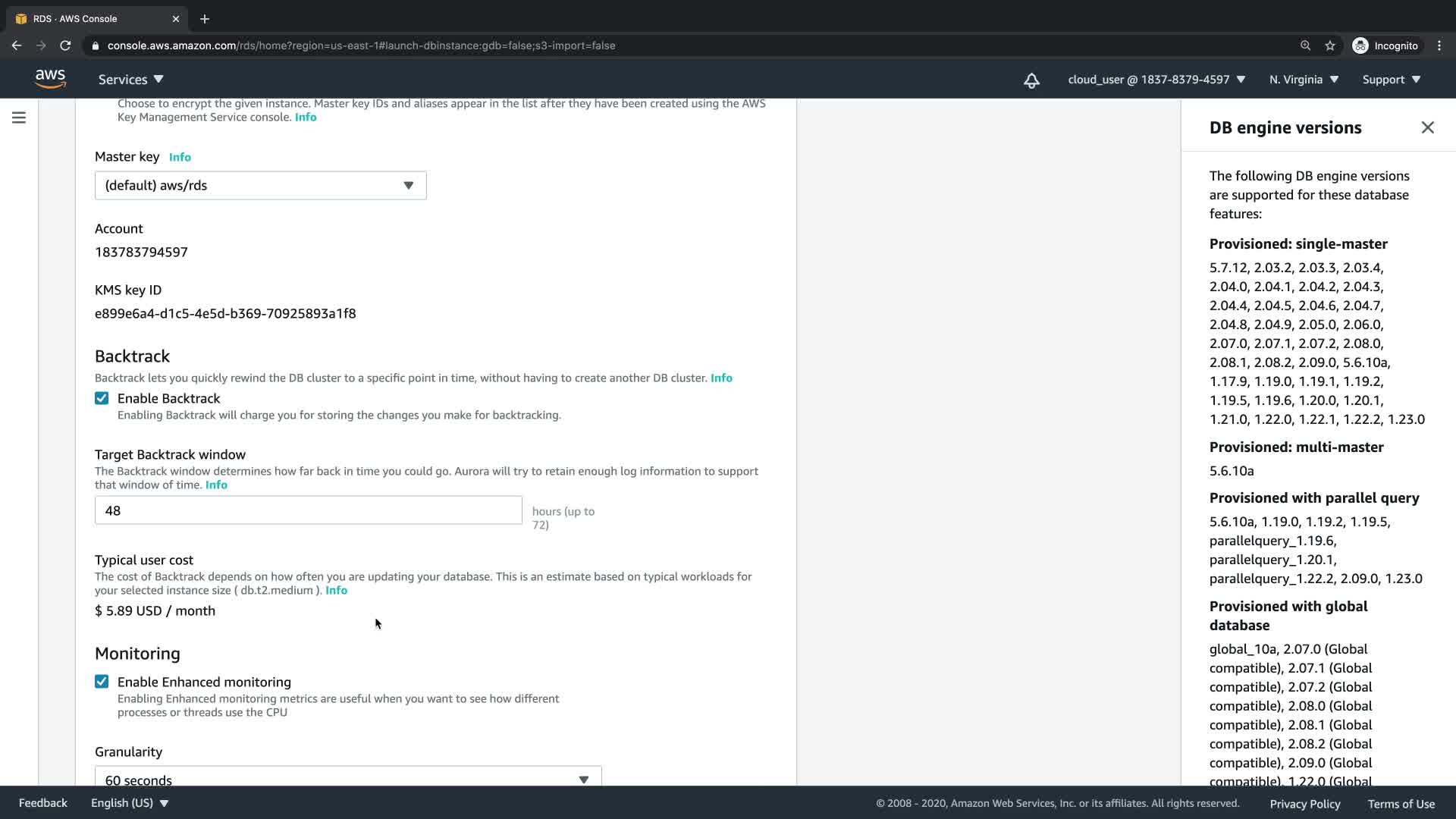The image size is (1456, 819).
Task: Click the Feedback button in footer
Action: [42, 803]
